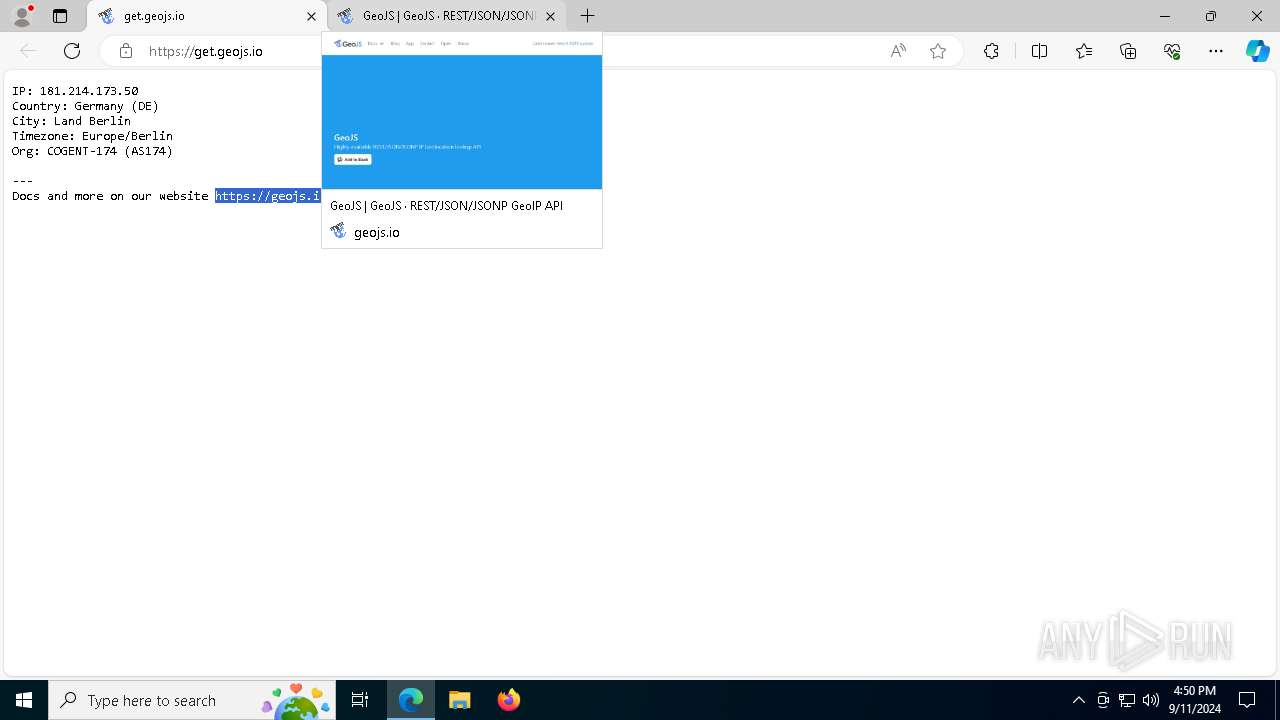
Task: Close the GeoJS REST/JSON/JSONP tab
Action: coord(550,16)
